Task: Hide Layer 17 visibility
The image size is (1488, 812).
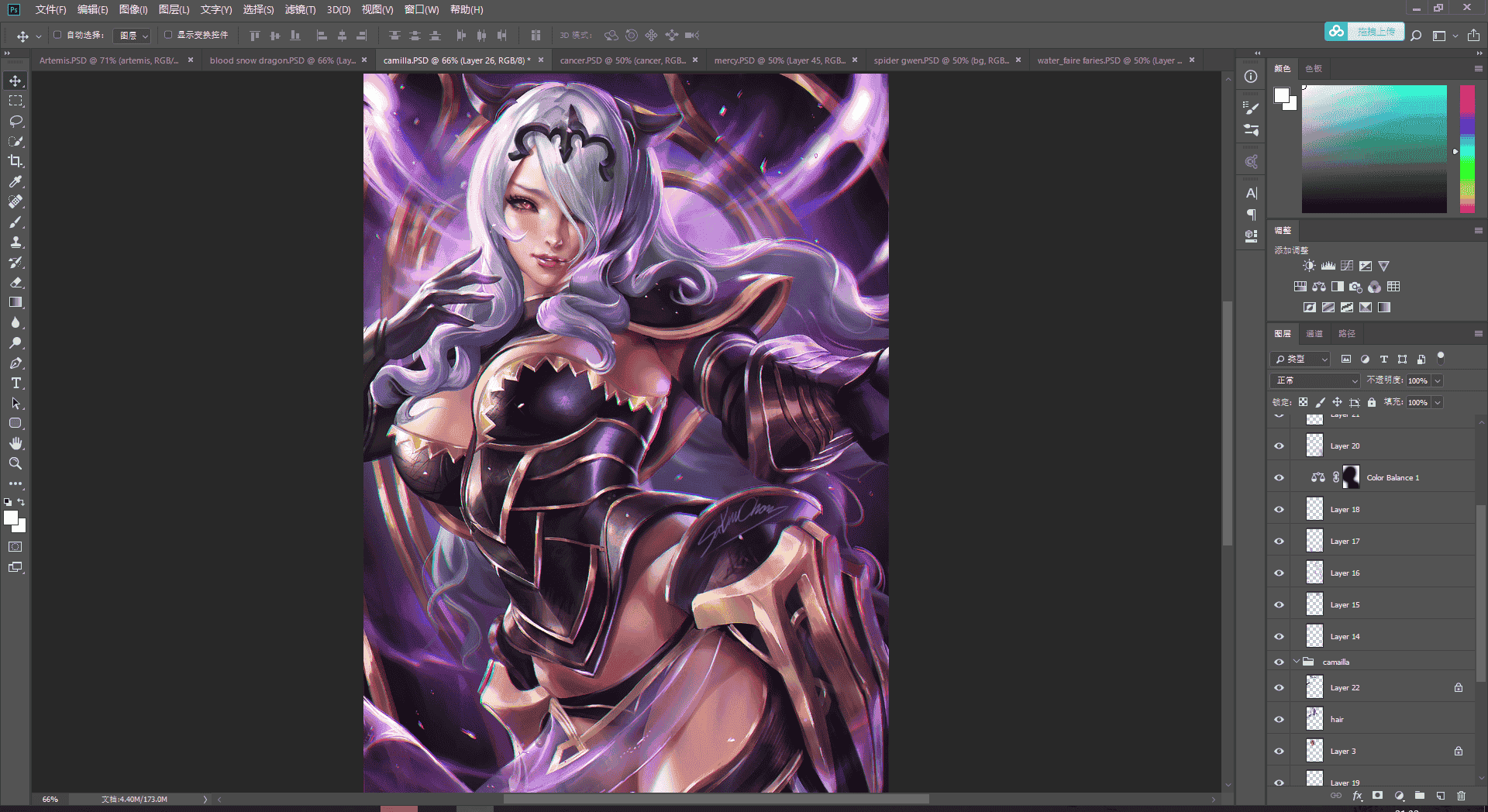Action: (x=1279, y=541)
